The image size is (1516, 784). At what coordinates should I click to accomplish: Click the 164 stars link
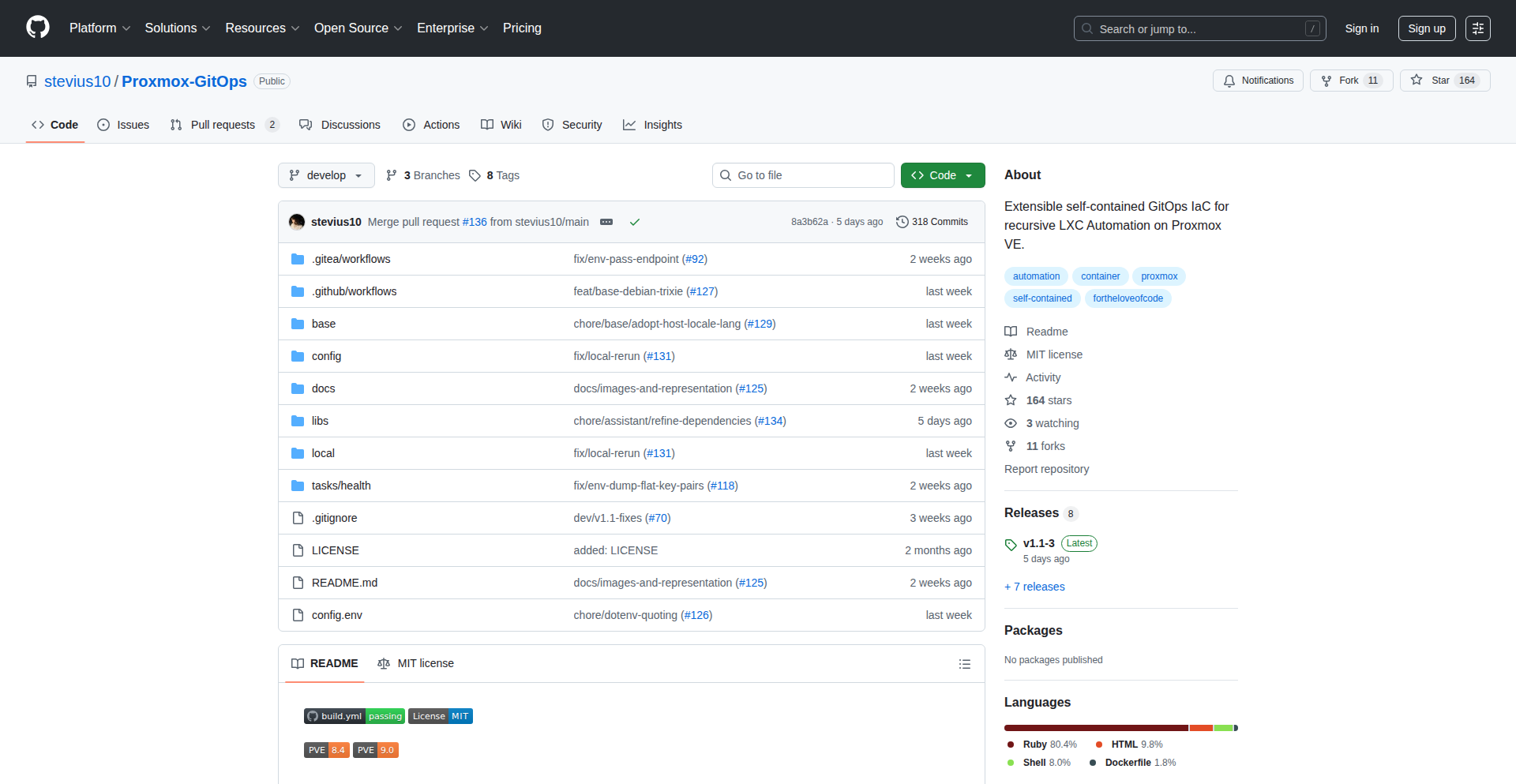pyautogui.click(x=1039, y=400)
